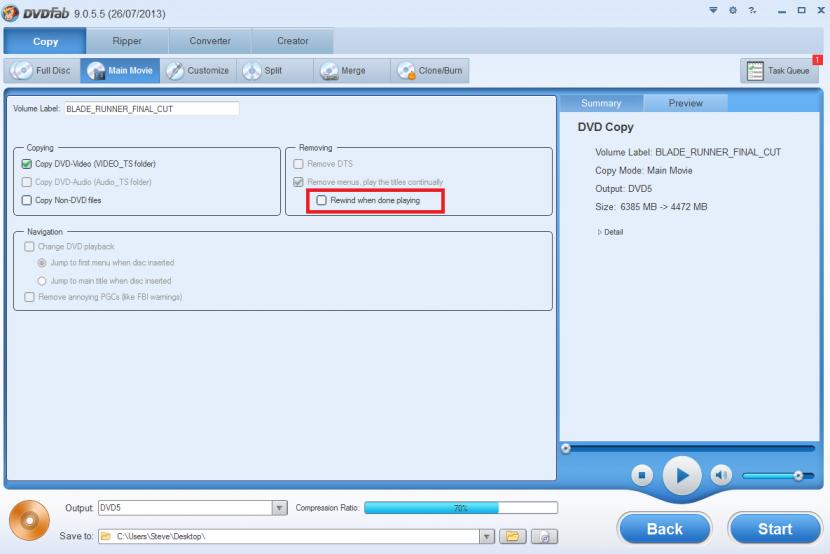Screen dimensions: 830x554
Task: Browse for save folder with folder icon
Action: click(512, 537)
